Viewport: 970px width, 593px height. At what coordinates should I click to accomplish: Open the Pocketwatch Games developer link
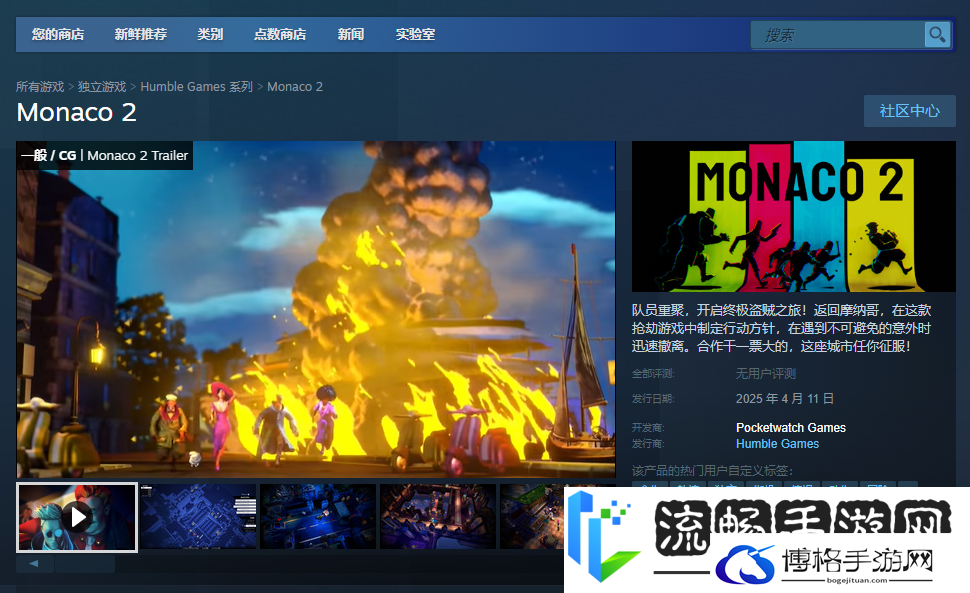click(791, 428)
